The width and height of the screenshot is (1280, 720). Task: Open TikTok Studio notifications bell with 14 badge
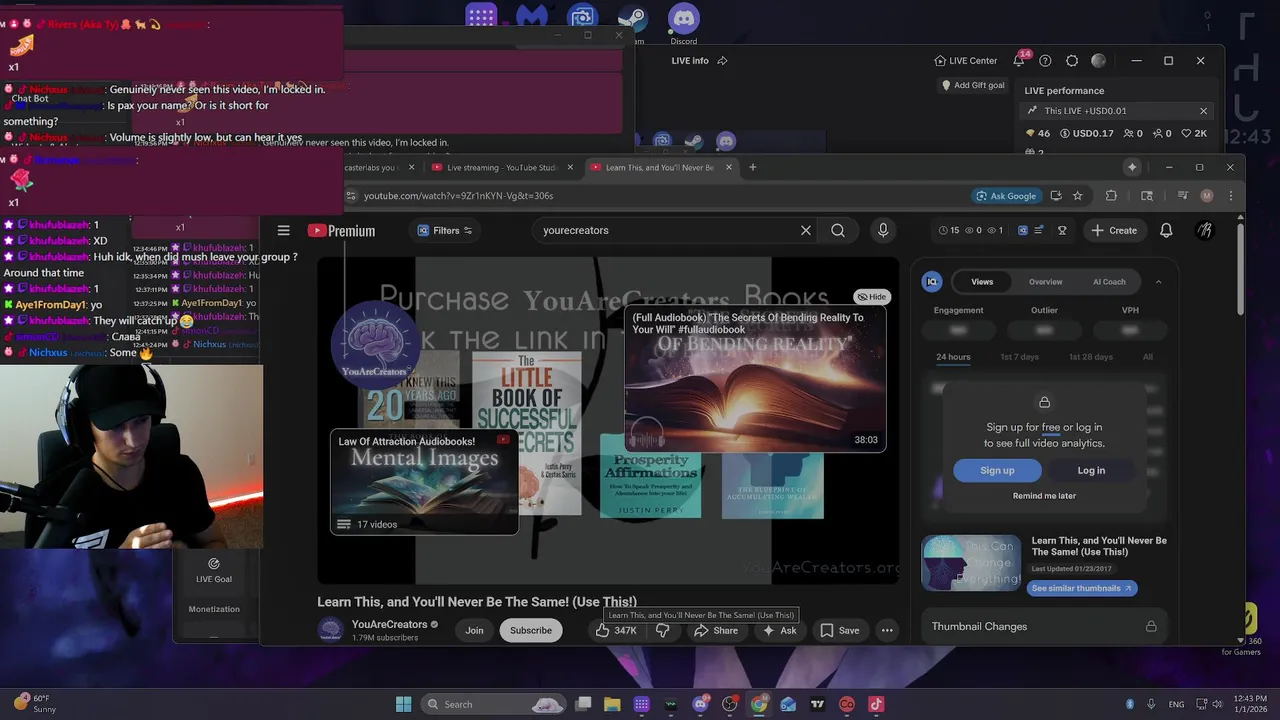click(x=1020, y=59)
